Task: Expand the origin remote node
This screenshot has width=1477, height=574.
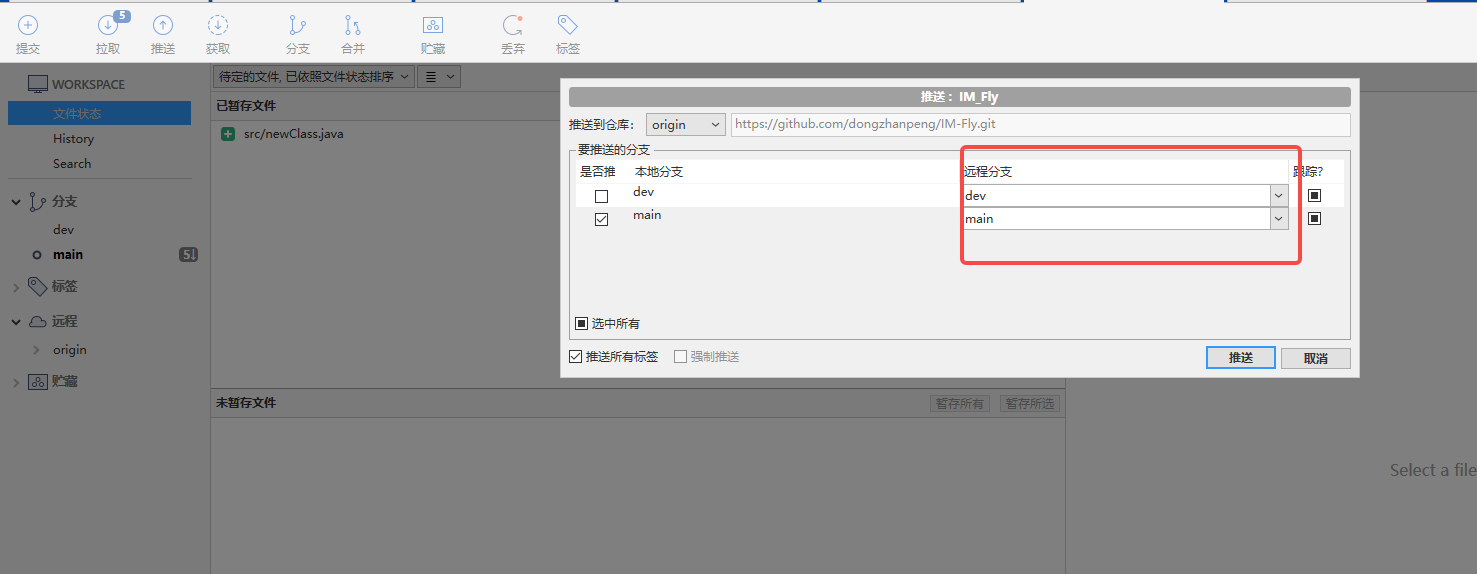Action: coord(37,350)
